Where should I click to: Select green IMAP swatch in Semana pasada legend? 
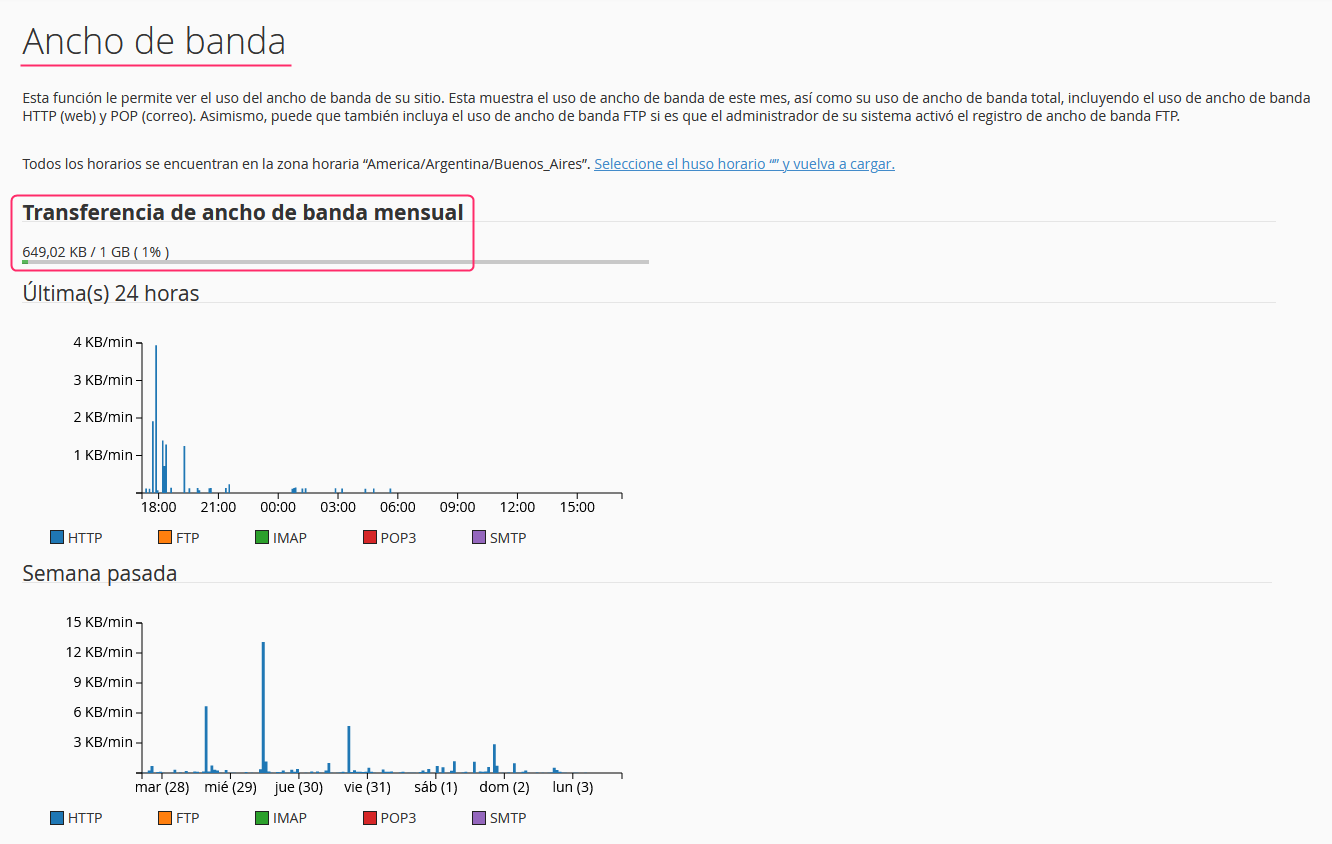pyautogui.click(x=262, y=817)
